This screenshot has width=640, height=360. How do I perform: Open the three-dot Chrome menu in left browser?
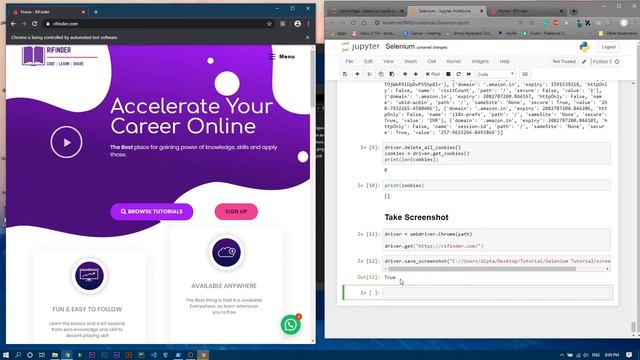point(309,24)
